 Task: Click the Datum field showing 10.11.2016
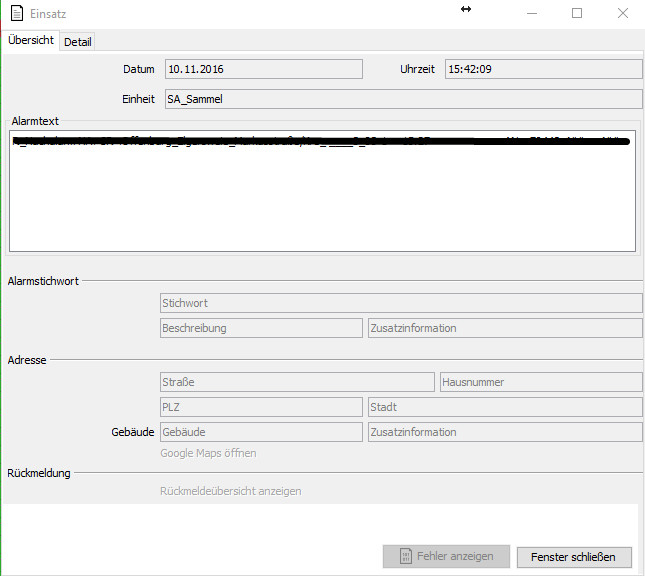point(263,69)
